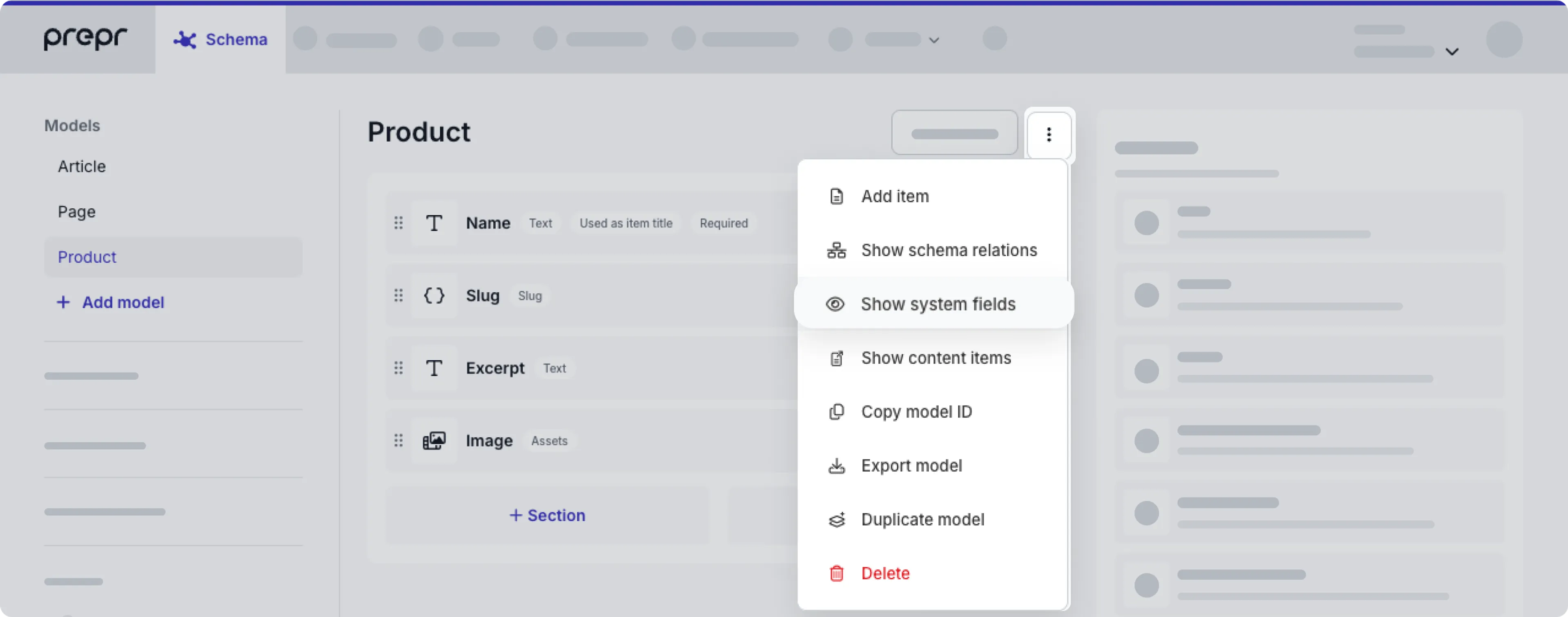This screenshot has width=1568, height=617.
Task: Grab the drag handle next to the Name field
Action: (399, 223)
